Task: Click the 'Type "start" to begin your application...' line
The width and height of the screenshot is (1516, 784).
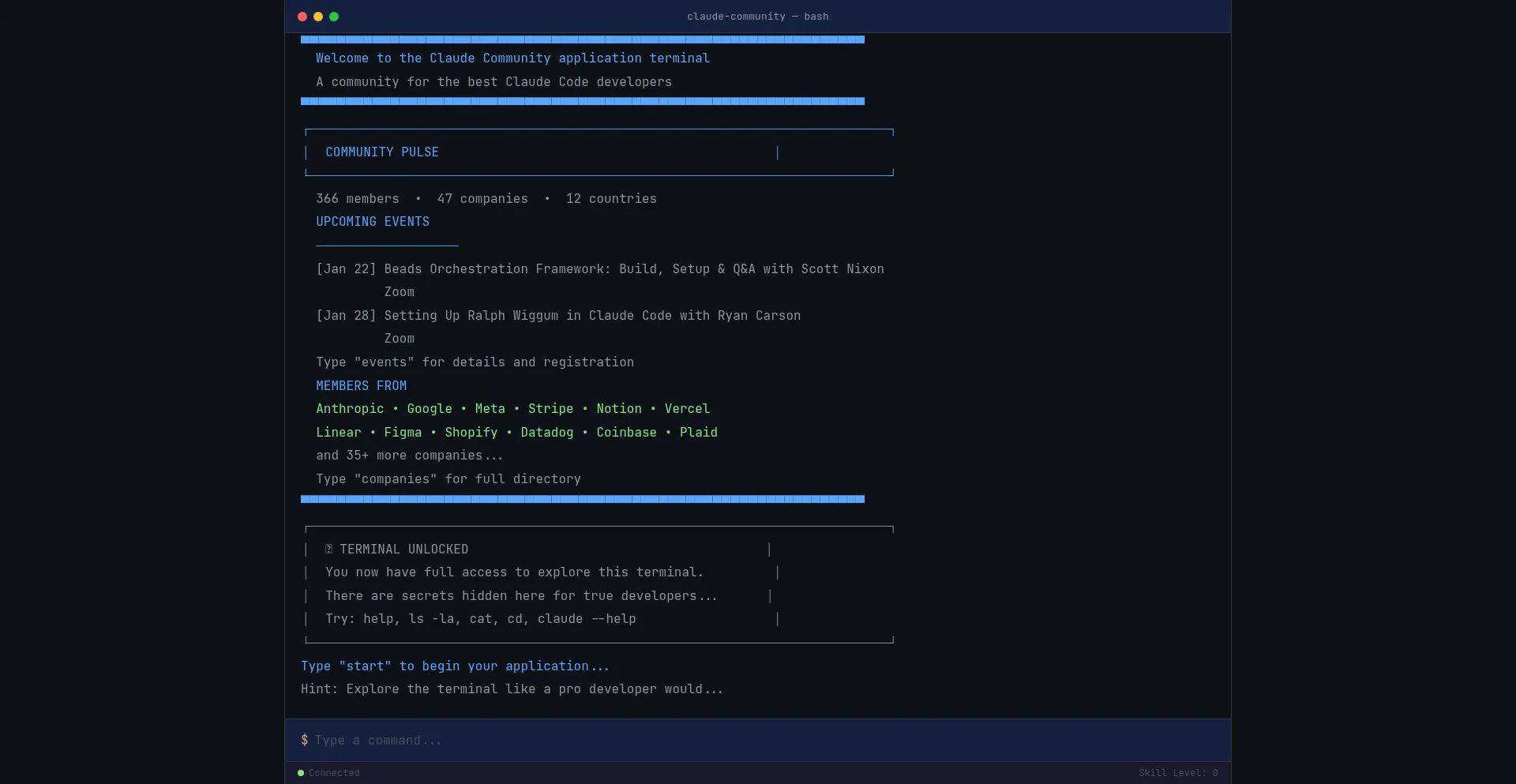Action: coord(456,666)
